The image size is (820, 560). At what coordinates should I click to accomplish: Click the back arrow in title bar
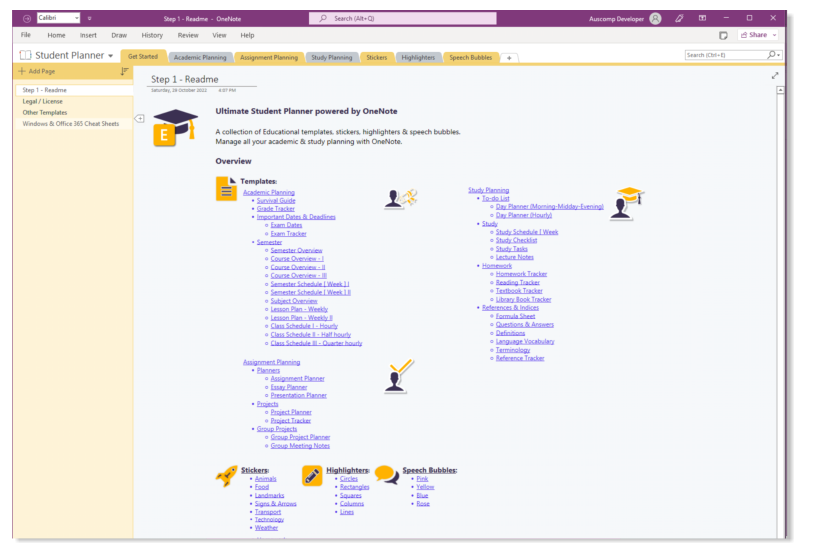click(27, 18)
